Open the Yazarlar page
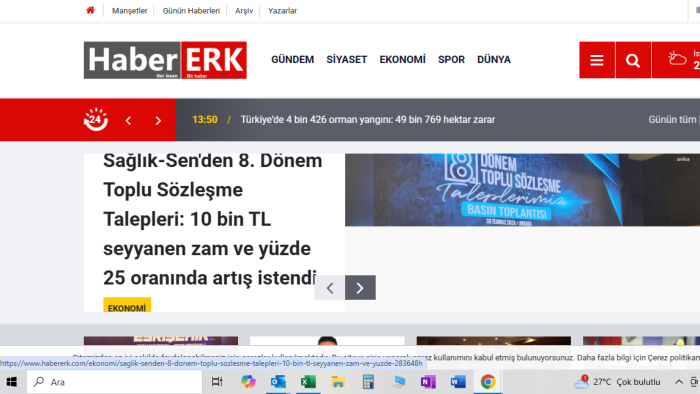 (x=282, y=11)
